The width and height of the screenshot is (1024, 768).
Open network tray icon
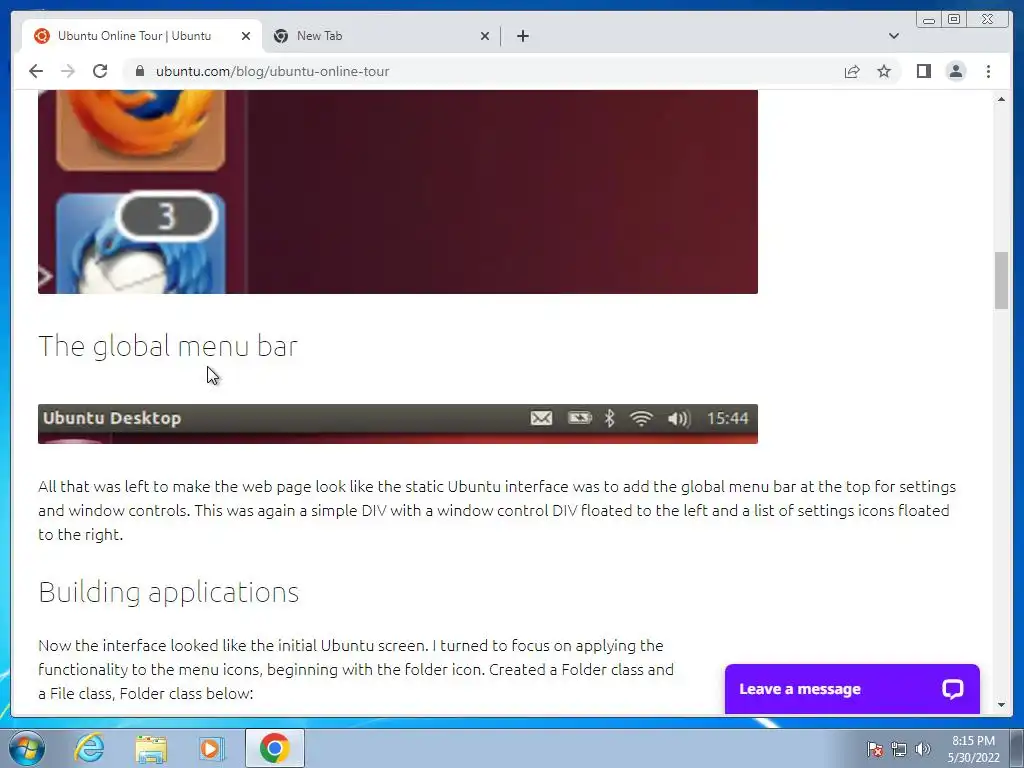[899, 749]
